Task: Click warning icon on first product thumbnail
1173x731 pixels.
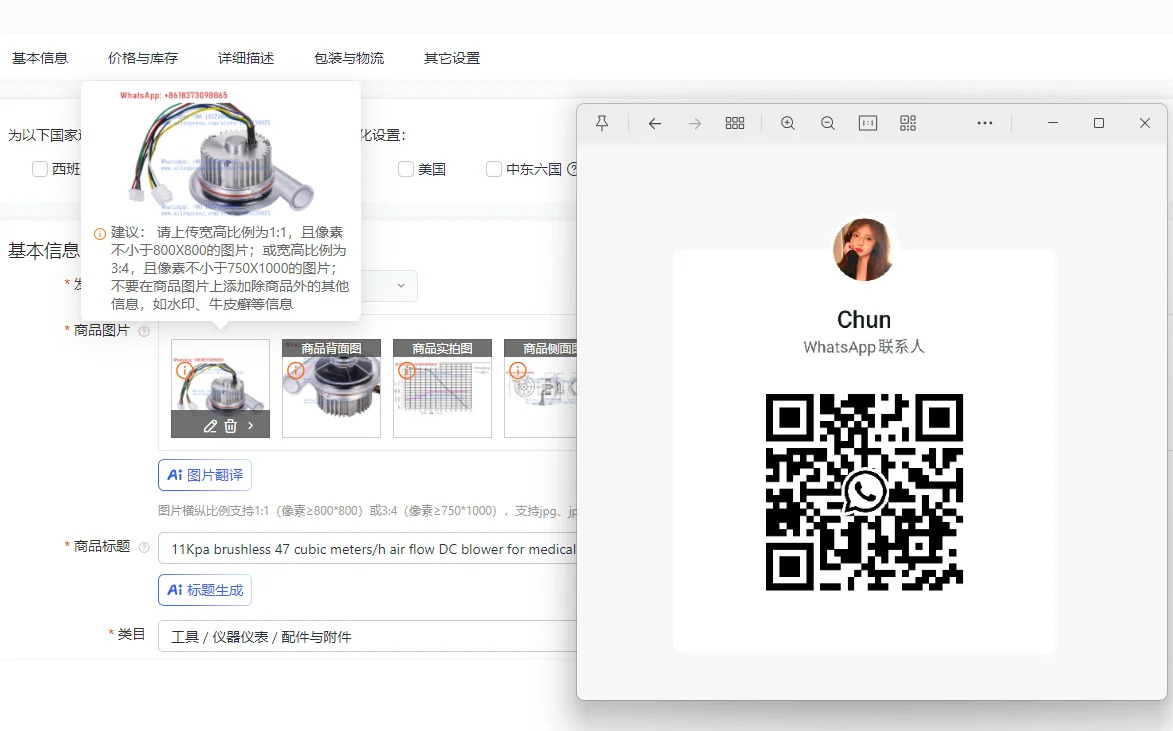Action: pos(184,370)
